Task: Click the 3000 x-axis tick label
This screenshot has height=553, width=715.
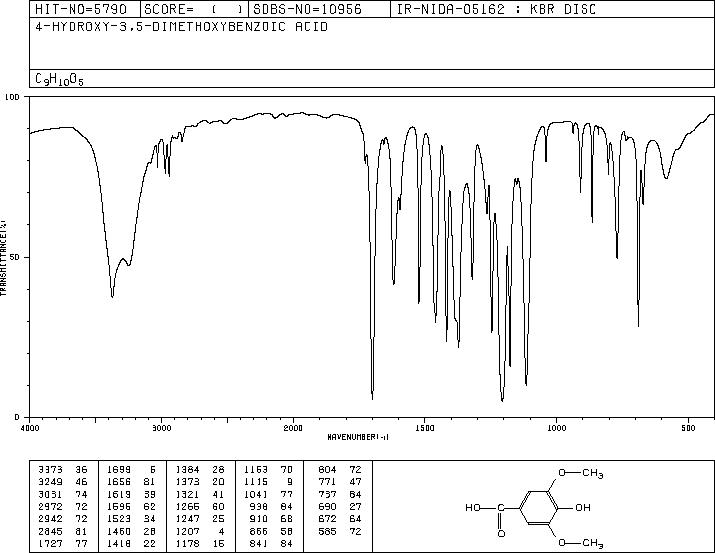Action: 161,428
